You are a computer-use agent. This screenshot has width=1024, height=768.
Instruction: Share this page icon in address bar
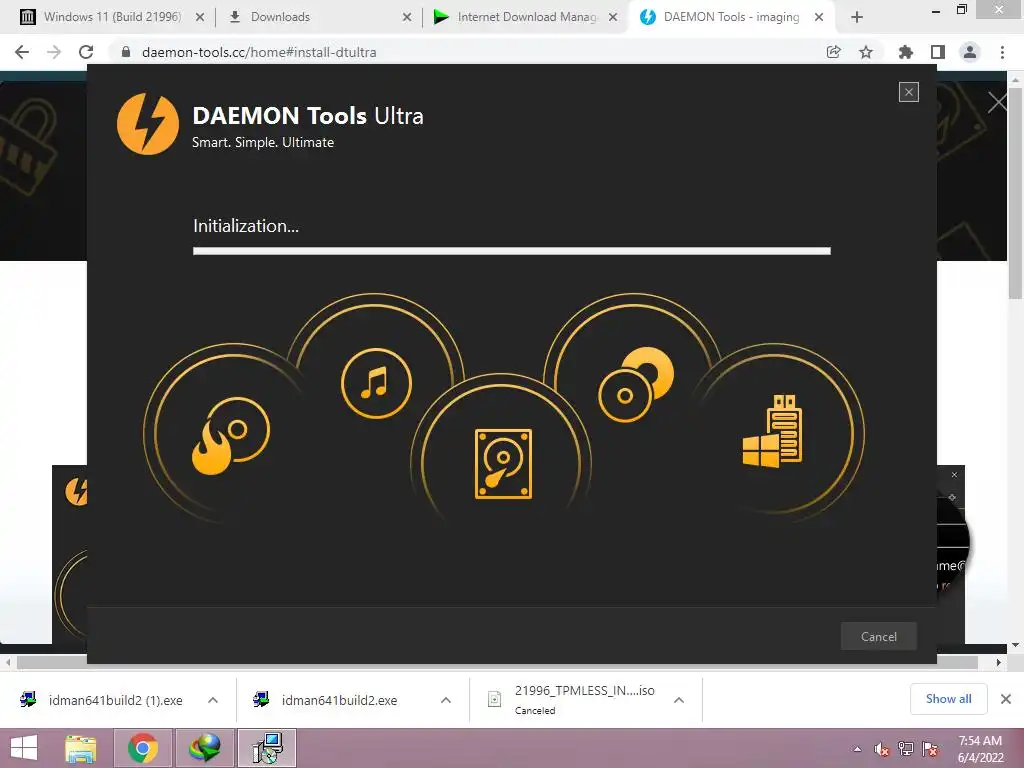(x=833, y=52)
